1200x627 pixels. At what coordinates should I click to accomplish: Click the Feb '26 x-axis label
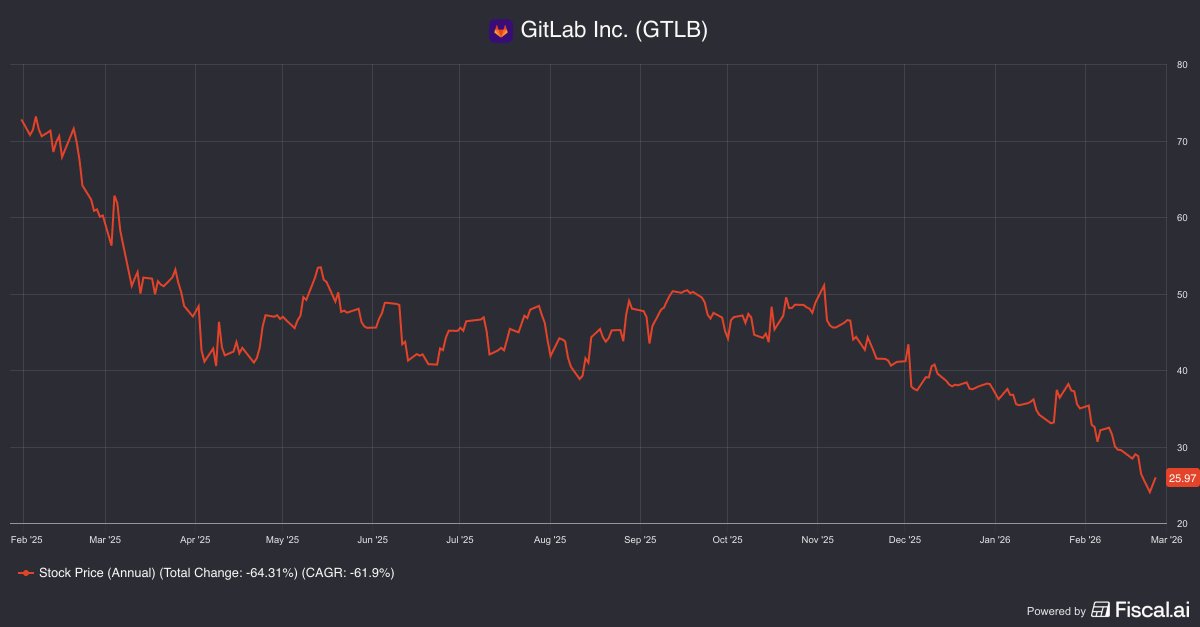pyautogui.click(x=1085, y=539)
